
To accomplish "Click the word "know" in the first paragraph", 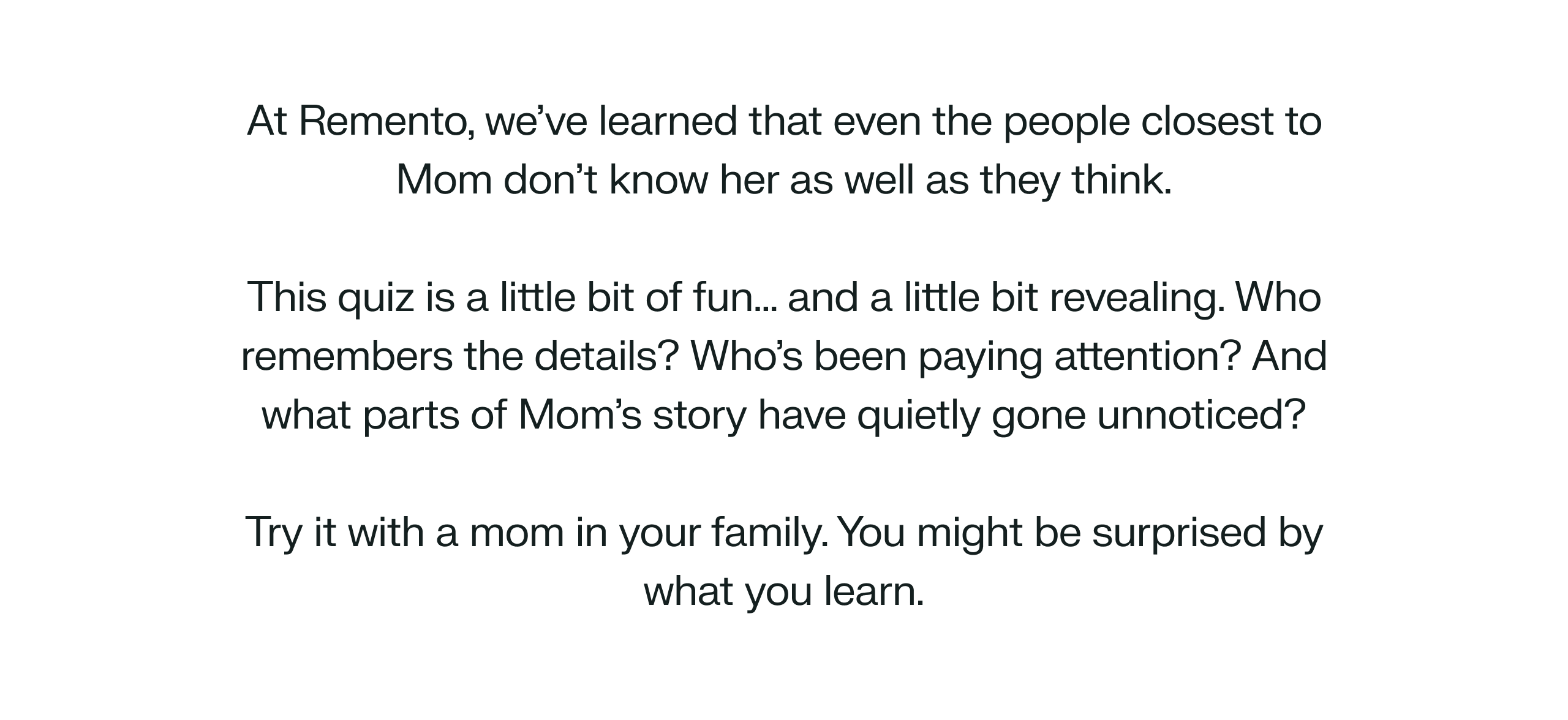I will (x=658, y=180).
